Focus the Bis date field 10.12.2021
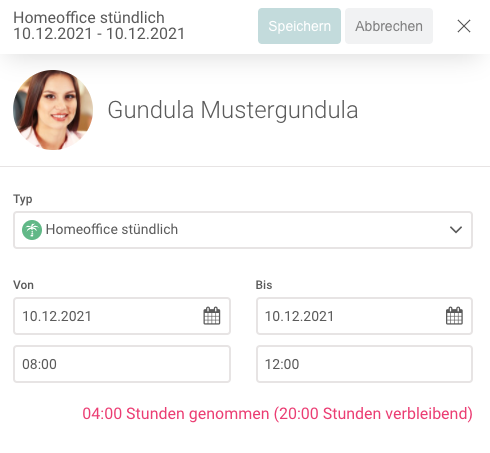The width and height of the screenshot is (490, 453). tap(364, 316)
